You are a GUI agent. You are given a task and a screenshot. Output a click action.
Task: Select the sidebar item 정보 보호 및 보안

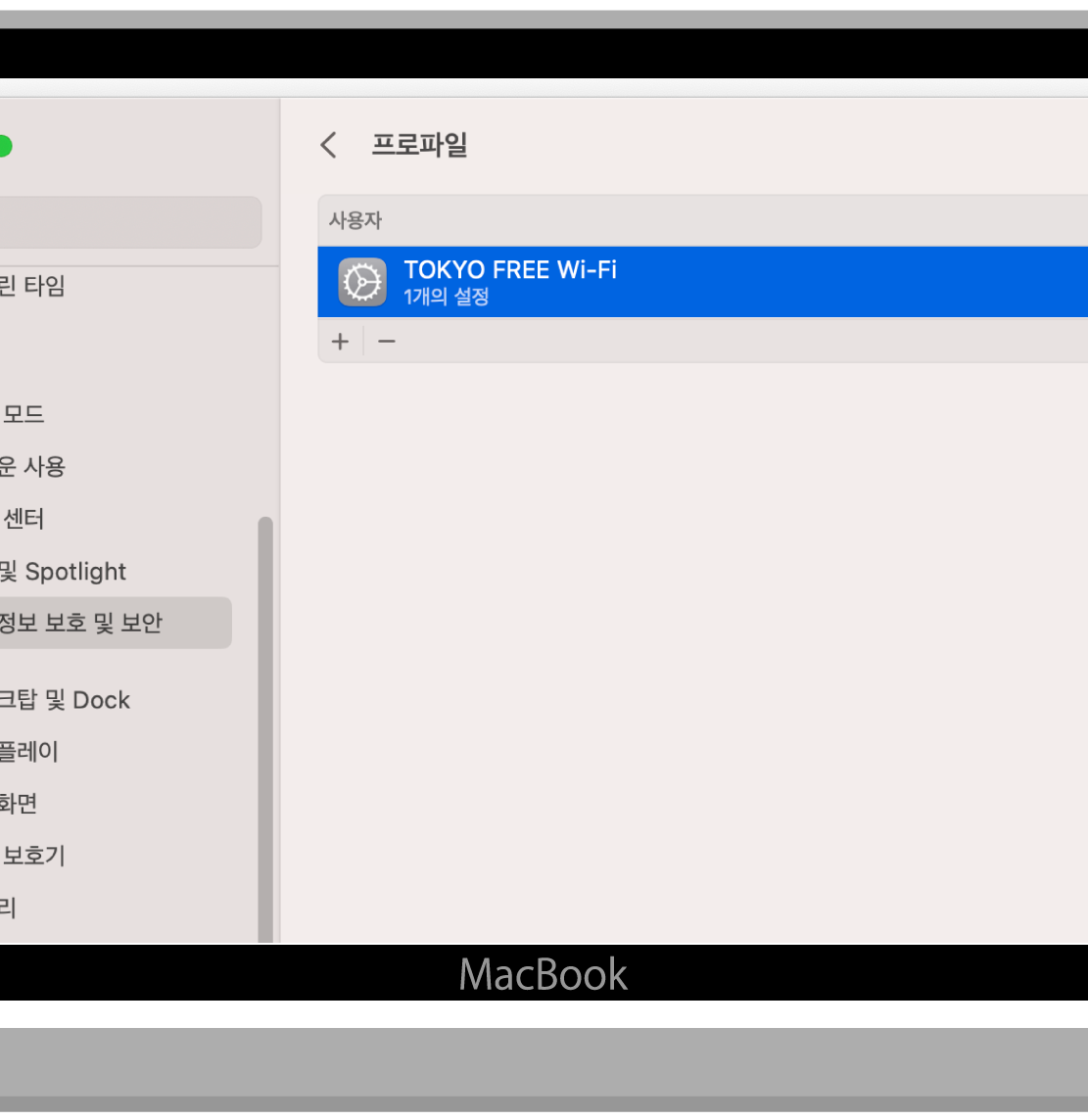(116, 623)
